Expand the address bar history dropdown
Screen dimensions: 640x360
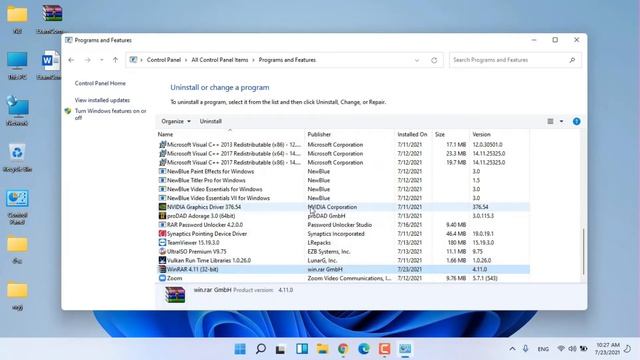[x=417, y=60]
